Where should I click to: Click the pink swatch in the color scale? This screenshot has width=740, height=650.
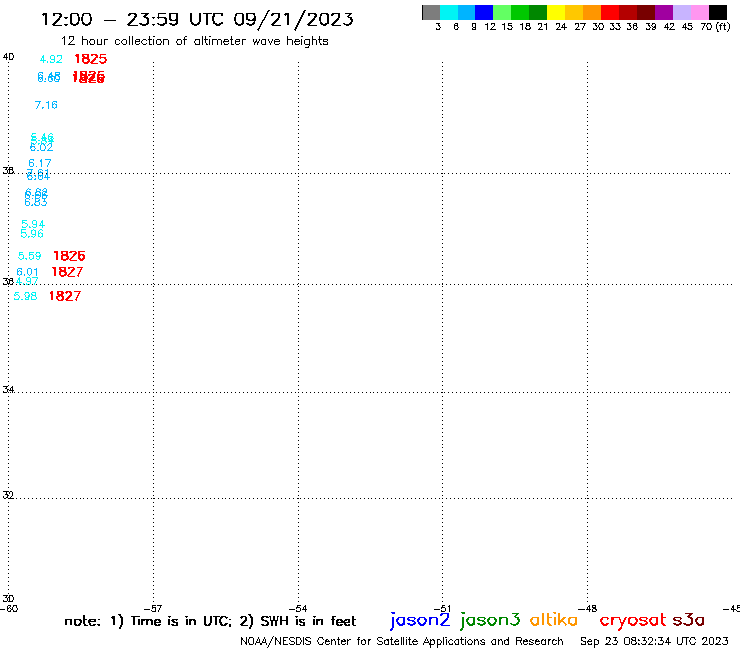[699, 12]
